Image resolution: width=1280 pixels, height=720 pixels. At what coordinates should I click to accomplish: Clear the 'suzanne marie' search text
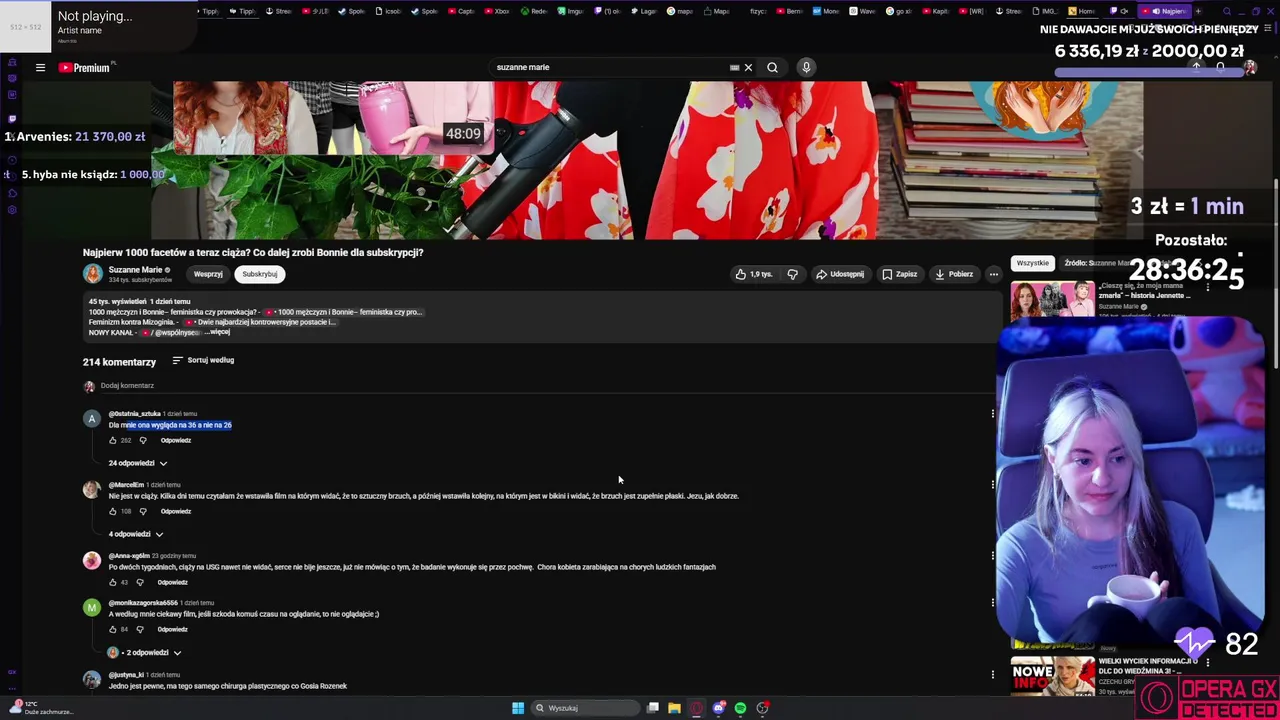click(748, 68)
